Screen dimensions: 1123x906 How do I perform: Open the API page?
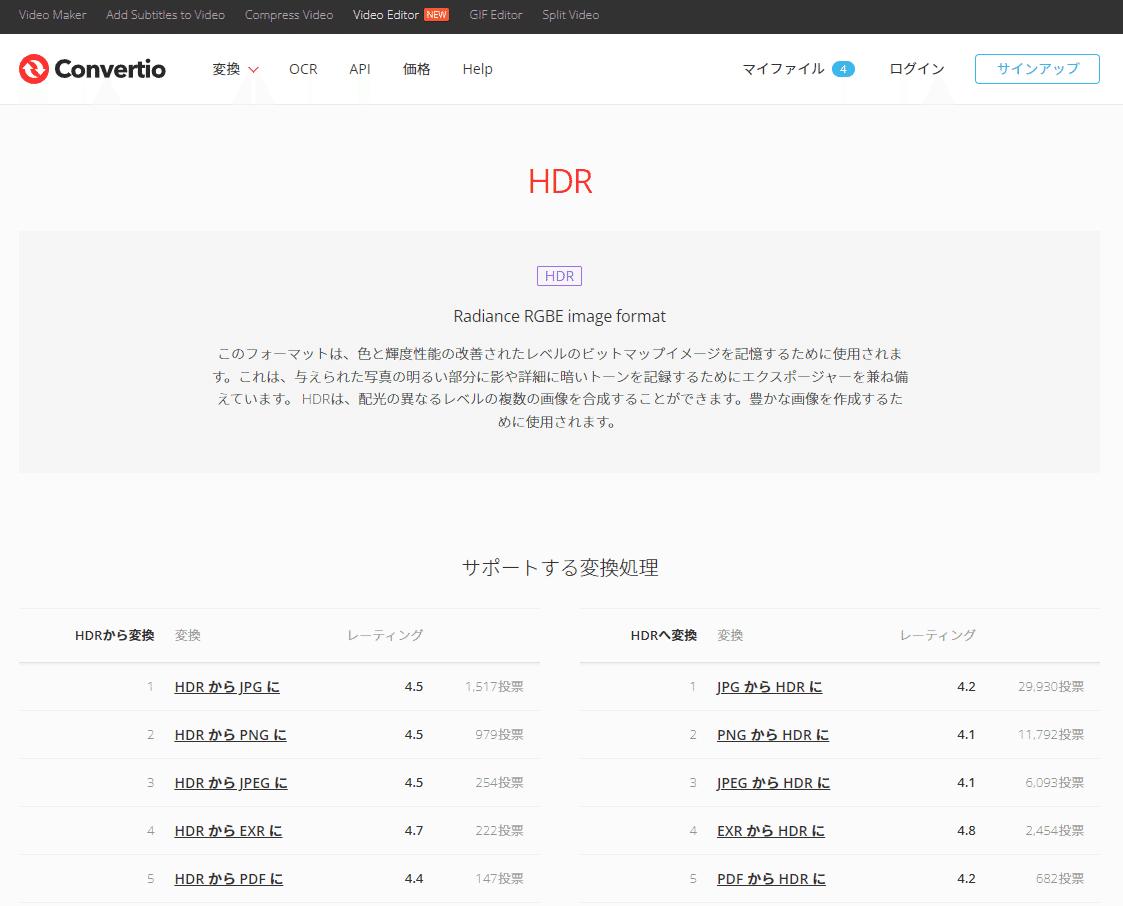pyautogui.click(x=360, y=69)
